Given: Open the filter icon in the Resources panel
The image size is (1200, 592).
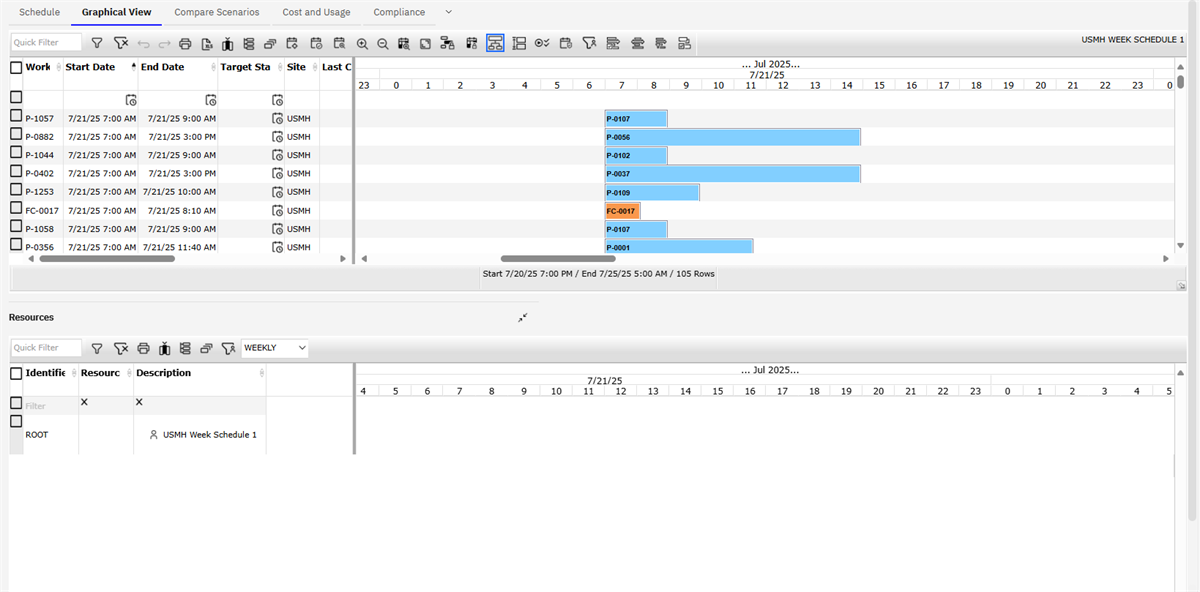Looking at the screenshot, I should [x=97, y=348].
